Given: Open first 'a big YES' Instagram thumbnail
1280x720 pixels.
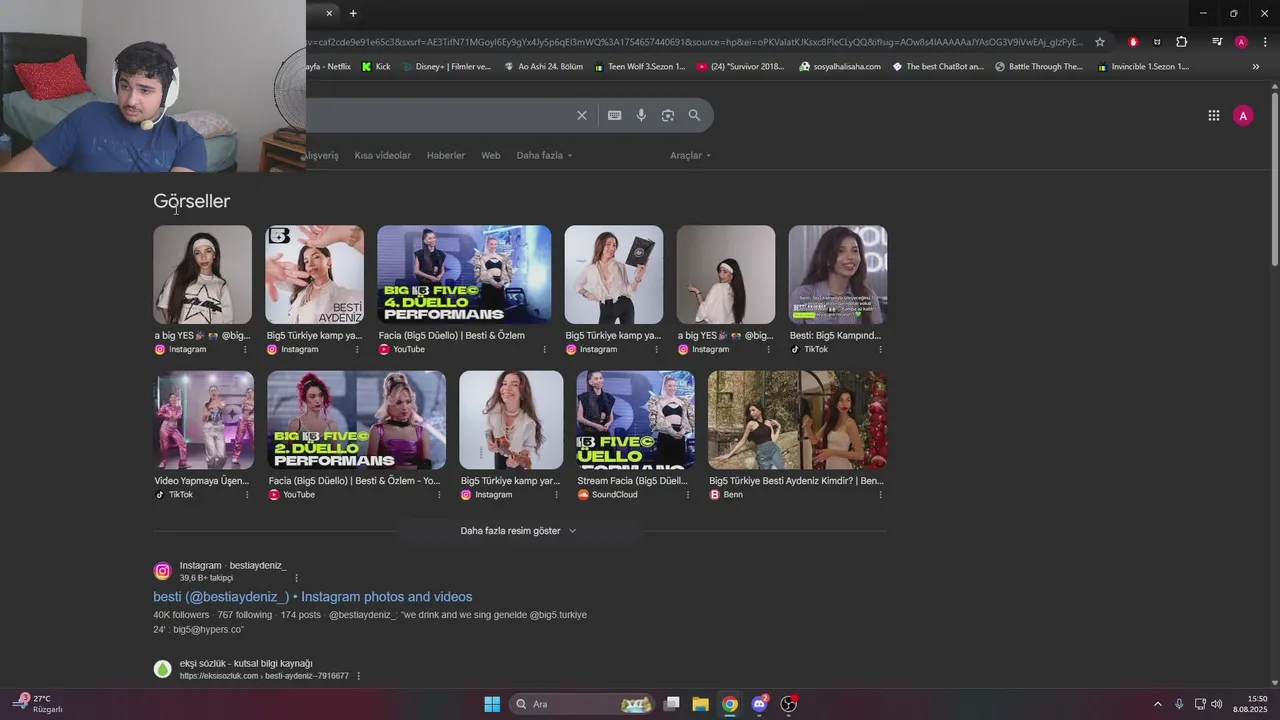Looking at the screenshot, I should point(202,274).
